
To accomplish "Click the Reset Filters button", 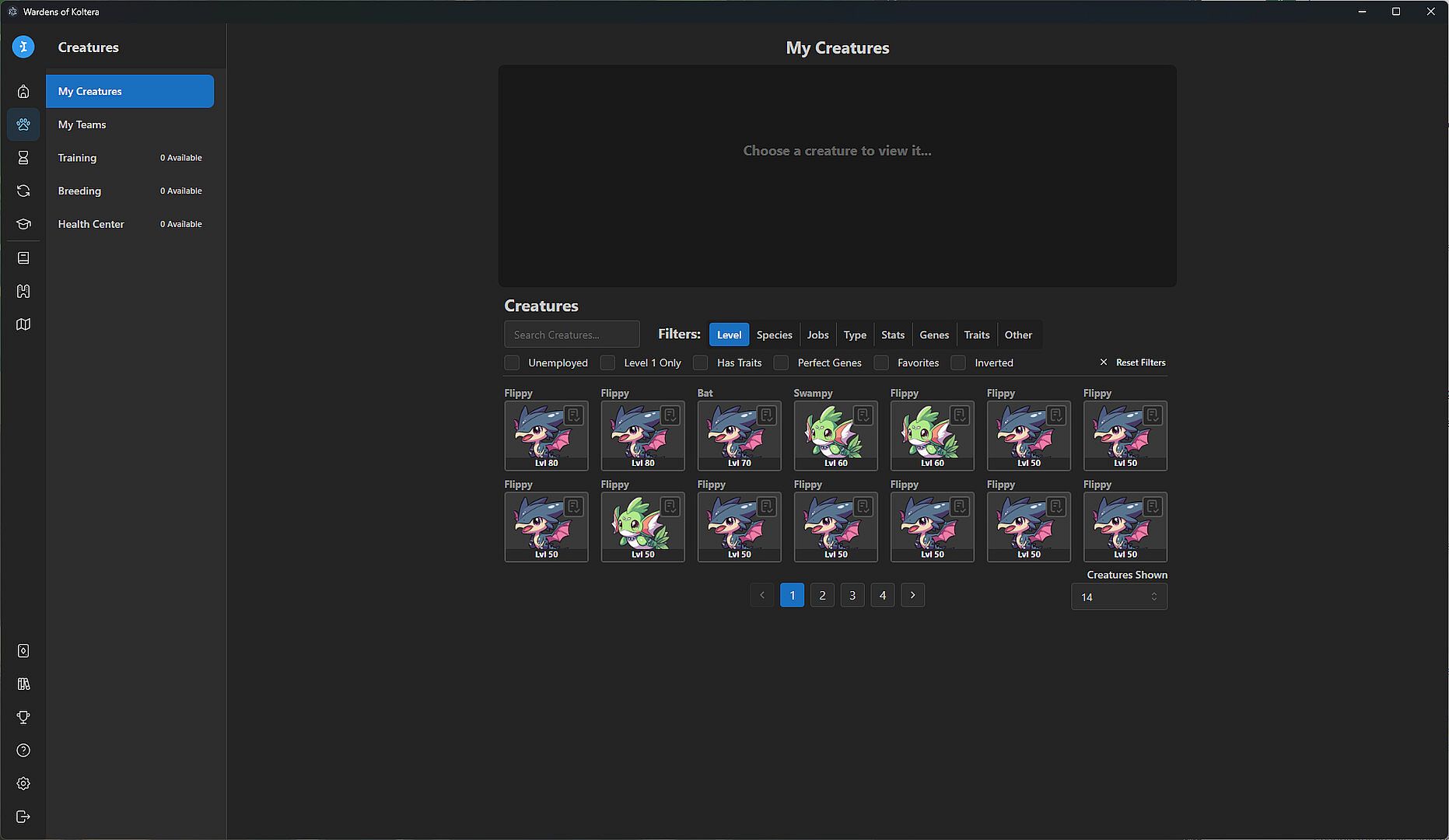I will 1132,362.
